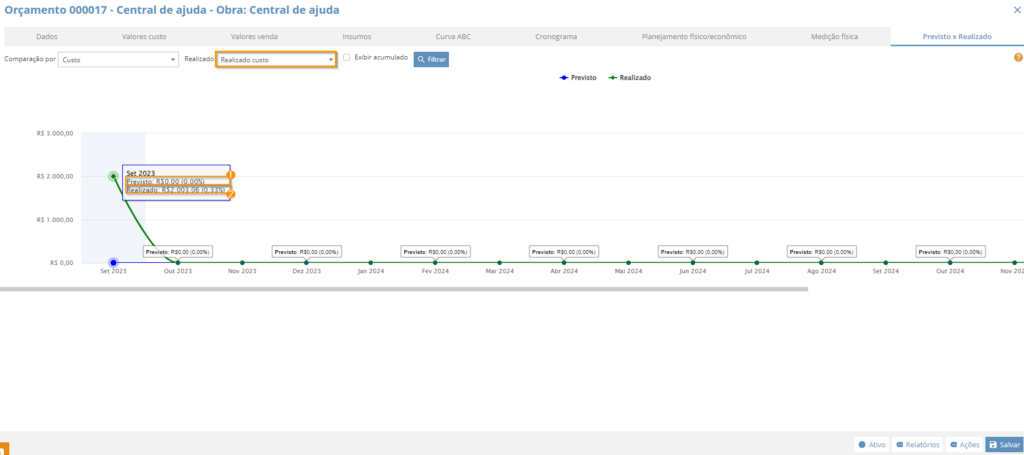Viewport: 1024px width, 455px height.
Task: Click the Previsto label above Abr 2024
Action: coord(564,251)
